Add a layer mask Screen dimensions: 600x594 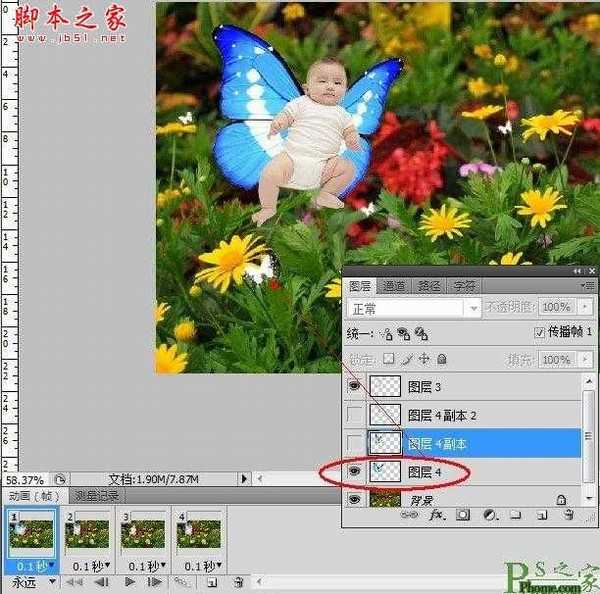tap(463, 516)
